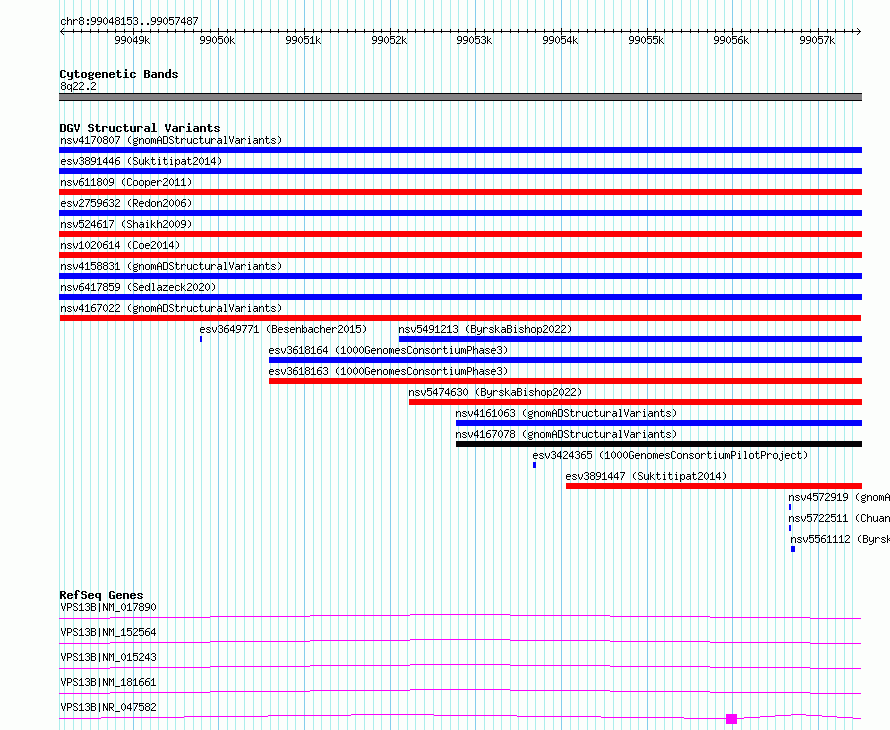The height and width of the screenshot is (730, 890).
Task: Select the red bar under nsv524617
Action: tap(460, 234)
